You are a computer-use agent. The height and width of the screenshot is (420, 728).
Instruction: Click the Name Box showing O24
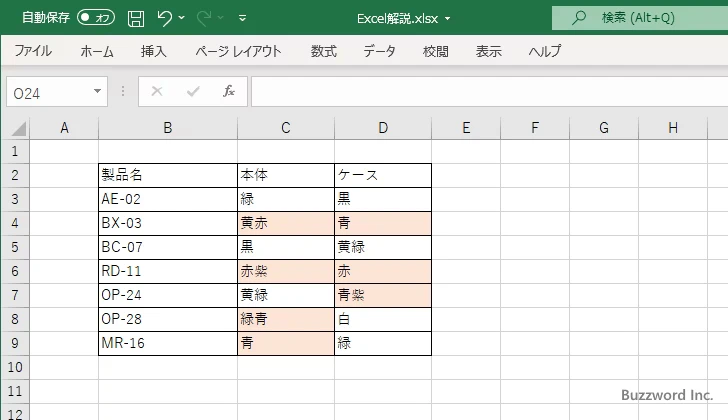48,92
